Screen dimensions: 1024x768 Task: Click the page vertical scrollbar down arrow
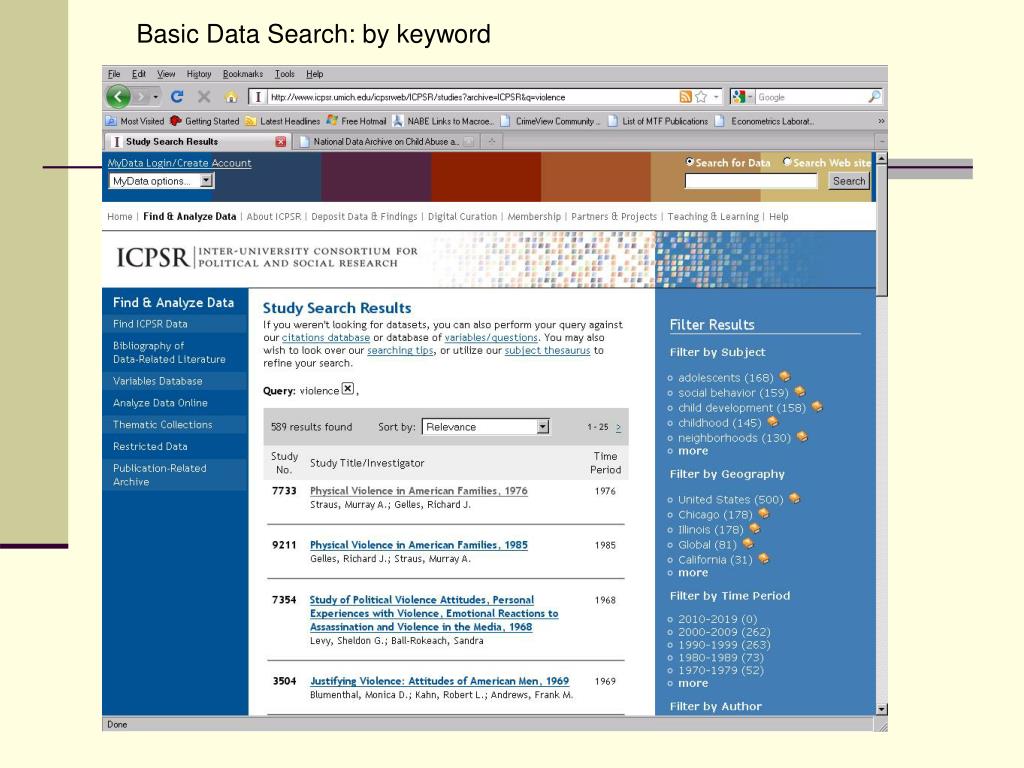[x=882, y=709]
